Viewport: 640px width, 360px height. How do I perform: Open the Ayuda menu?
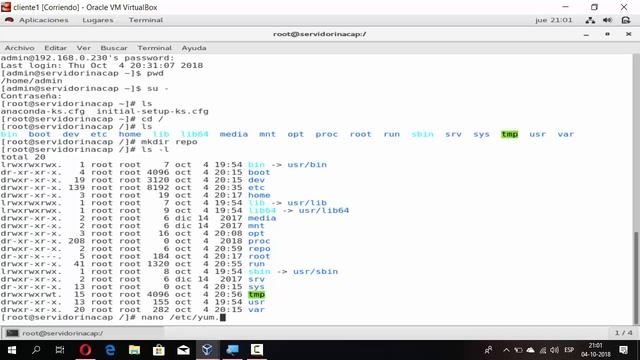tap(194, 48)
